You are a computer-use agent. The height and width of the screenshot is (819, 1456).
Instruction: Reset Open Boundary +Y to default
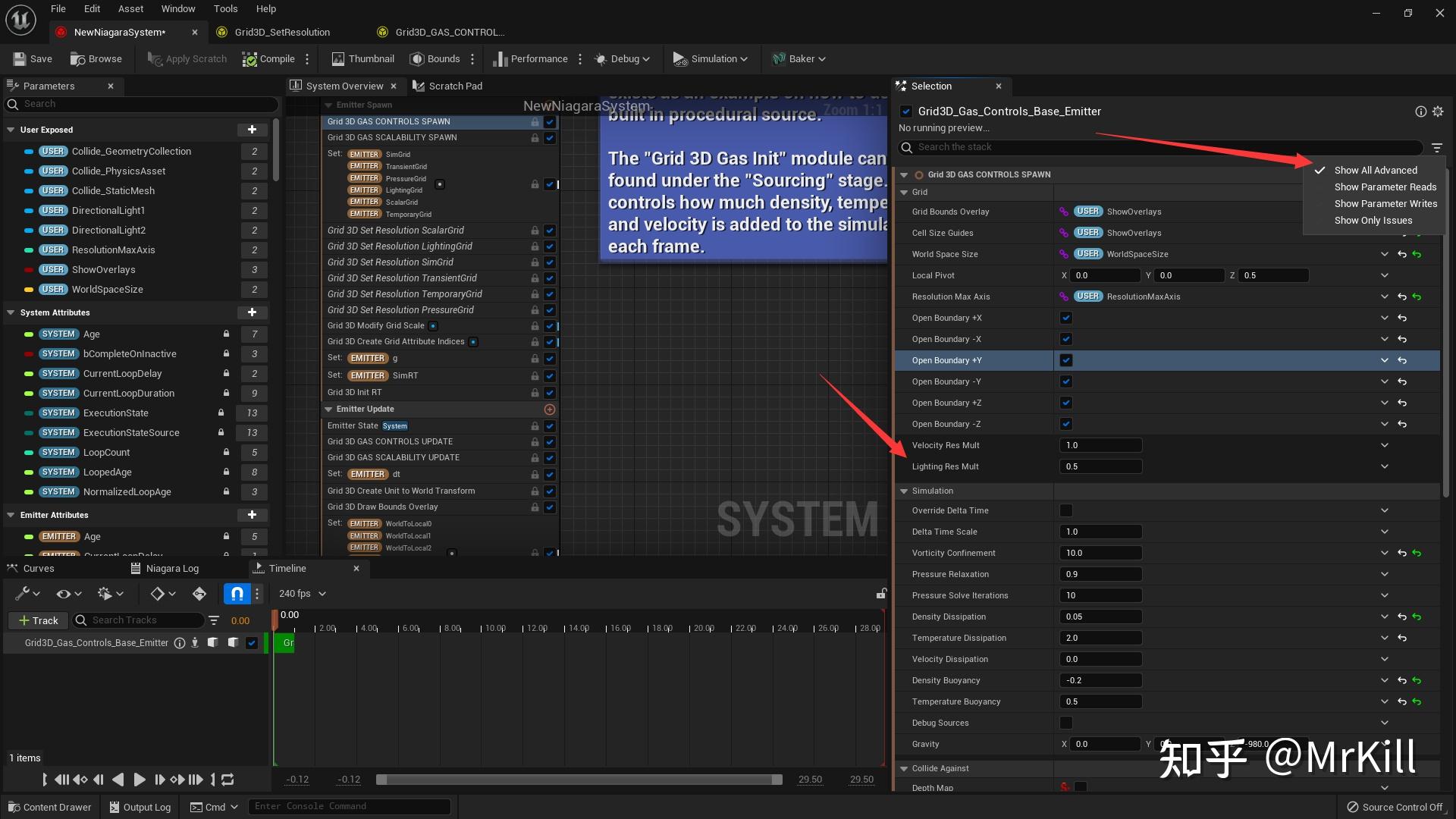[x=1402, y=360]
